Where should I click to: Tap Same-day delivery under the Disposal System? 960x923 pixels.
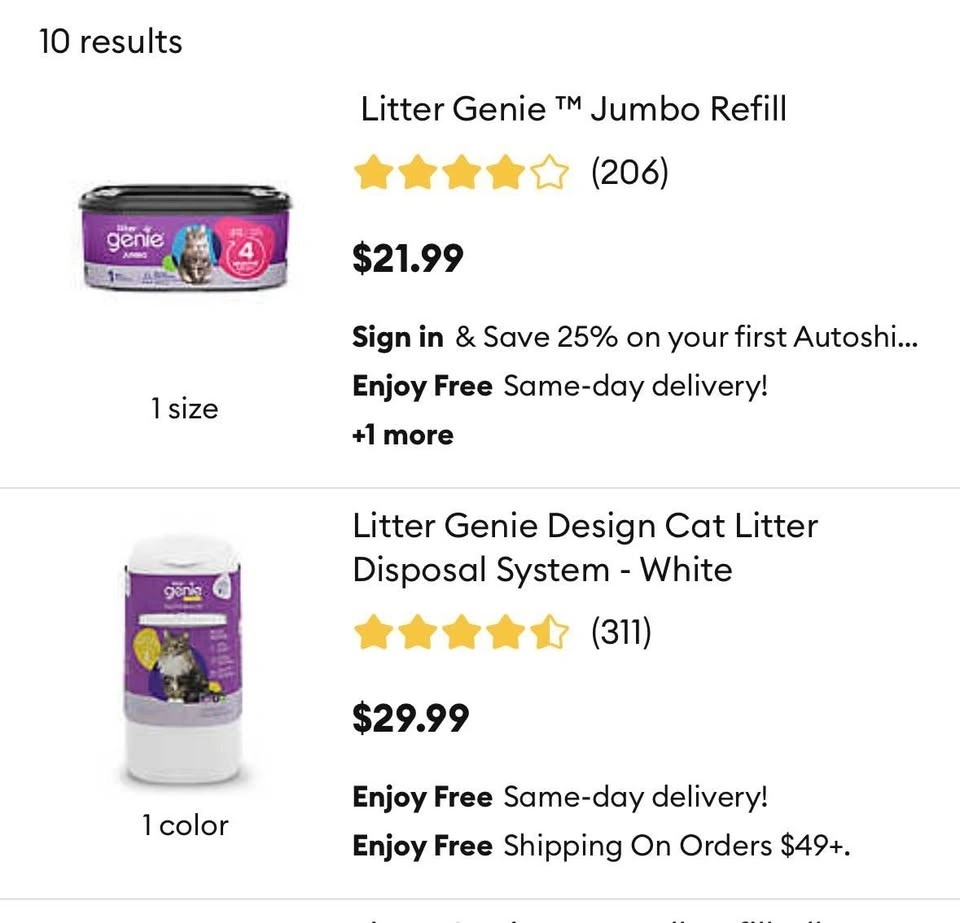635,797
